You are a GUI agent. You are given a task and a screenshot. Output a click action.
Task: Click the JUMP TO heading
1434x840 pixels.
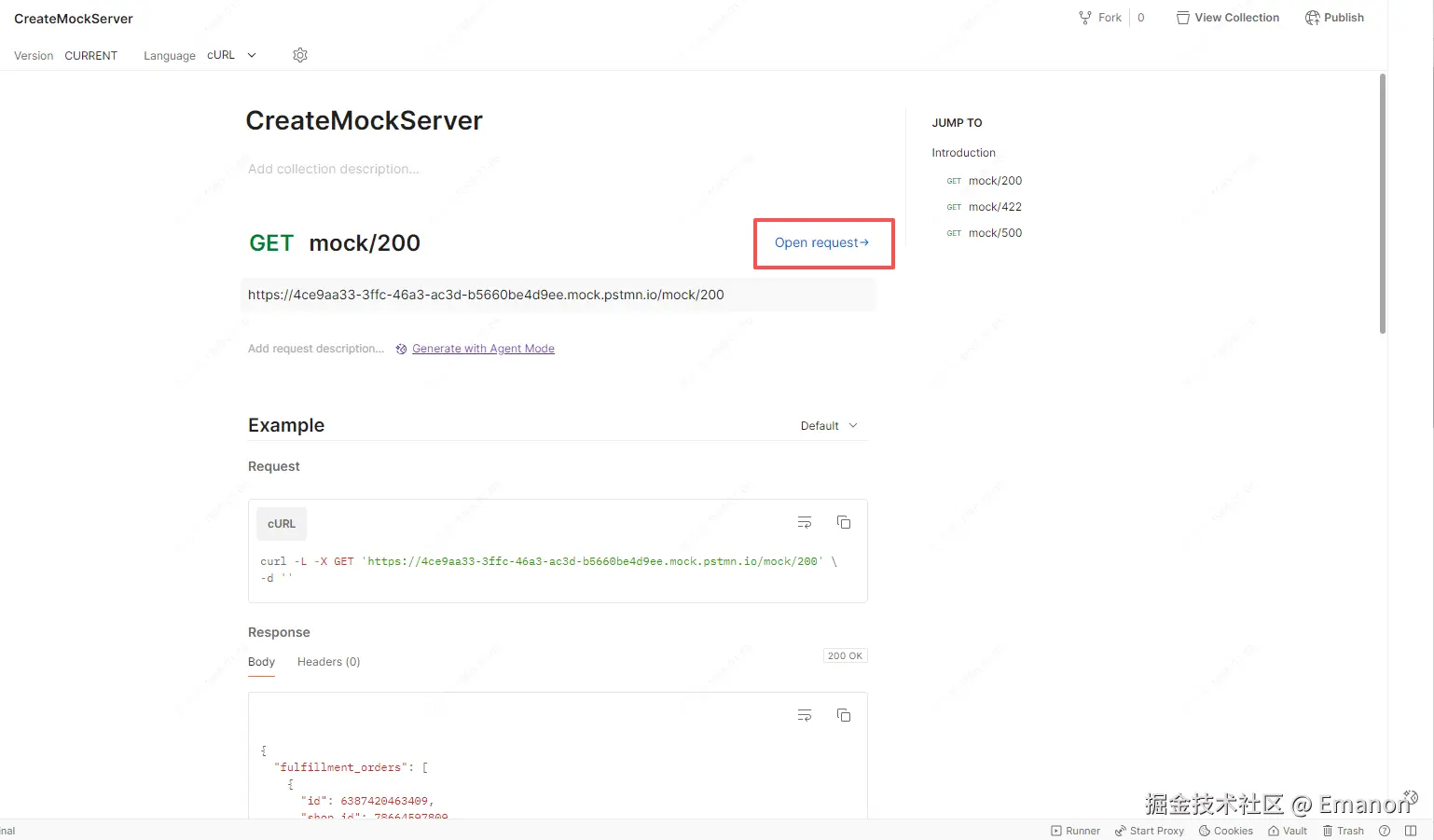coord(957,123)
